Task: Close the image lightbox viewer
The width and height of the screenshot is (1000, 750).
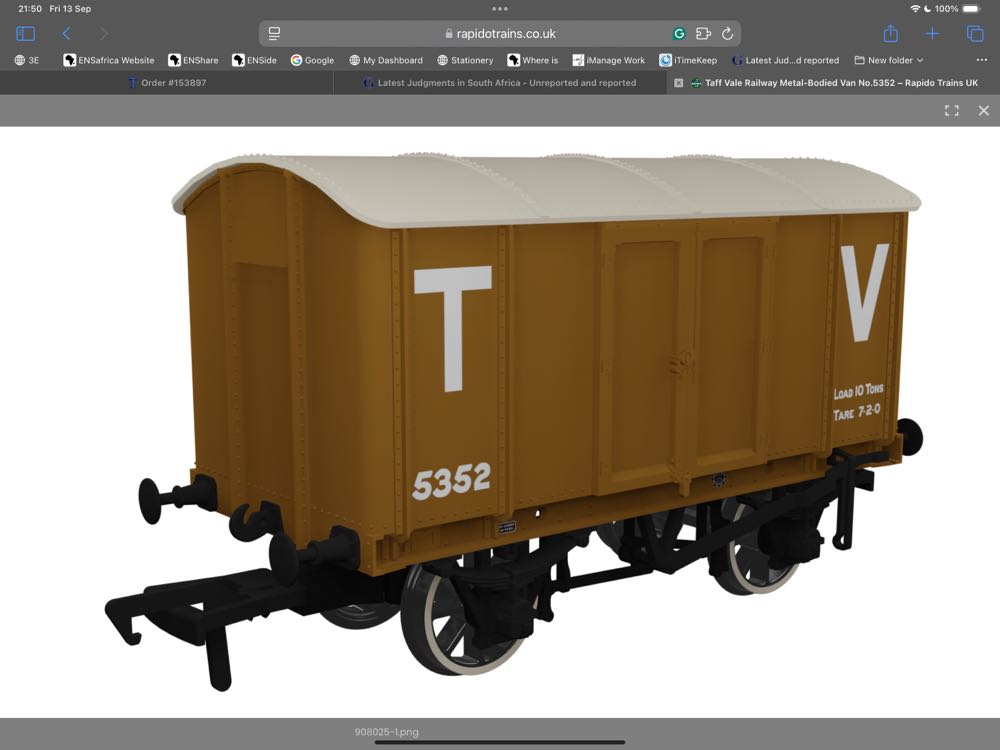Action: [x=983, y=111]
